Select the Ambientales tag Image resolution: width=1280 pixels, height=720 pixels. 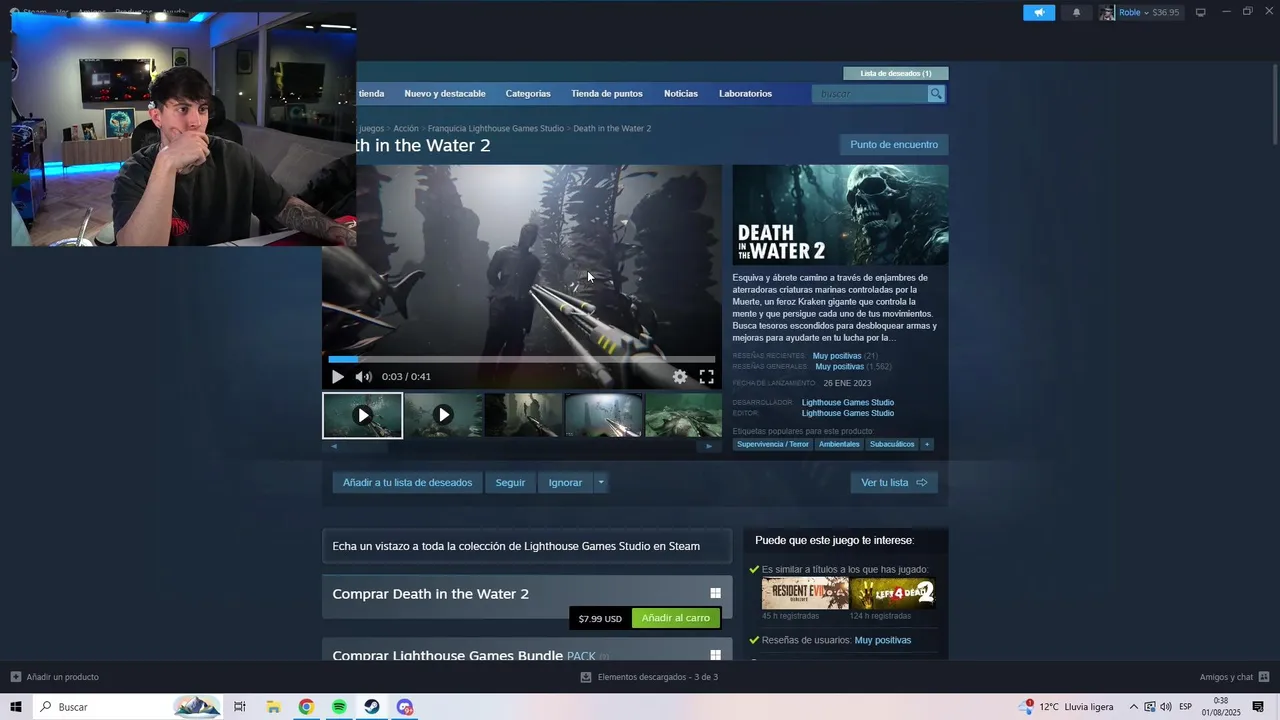click(x=839, y=444)
